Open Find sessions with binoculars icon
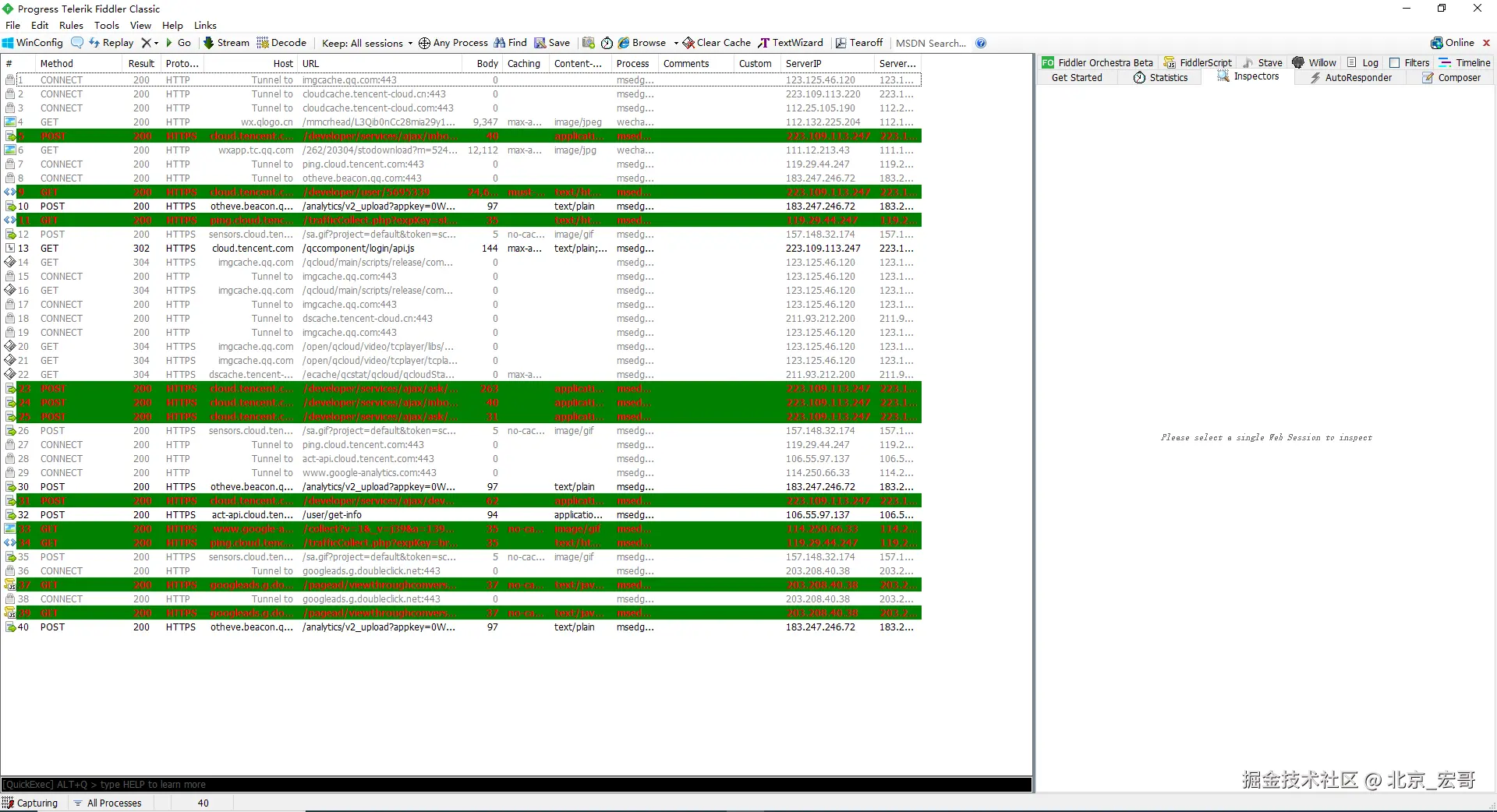The image size is (1497, 812). 511,43
